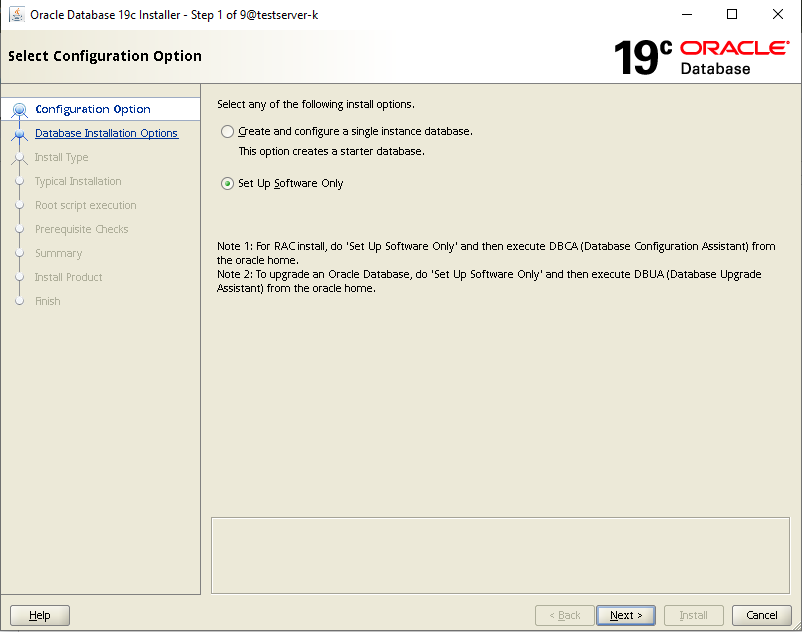Select Create and configure single instance database
This screenshot has width=802, height=632.
click(228, 131)
